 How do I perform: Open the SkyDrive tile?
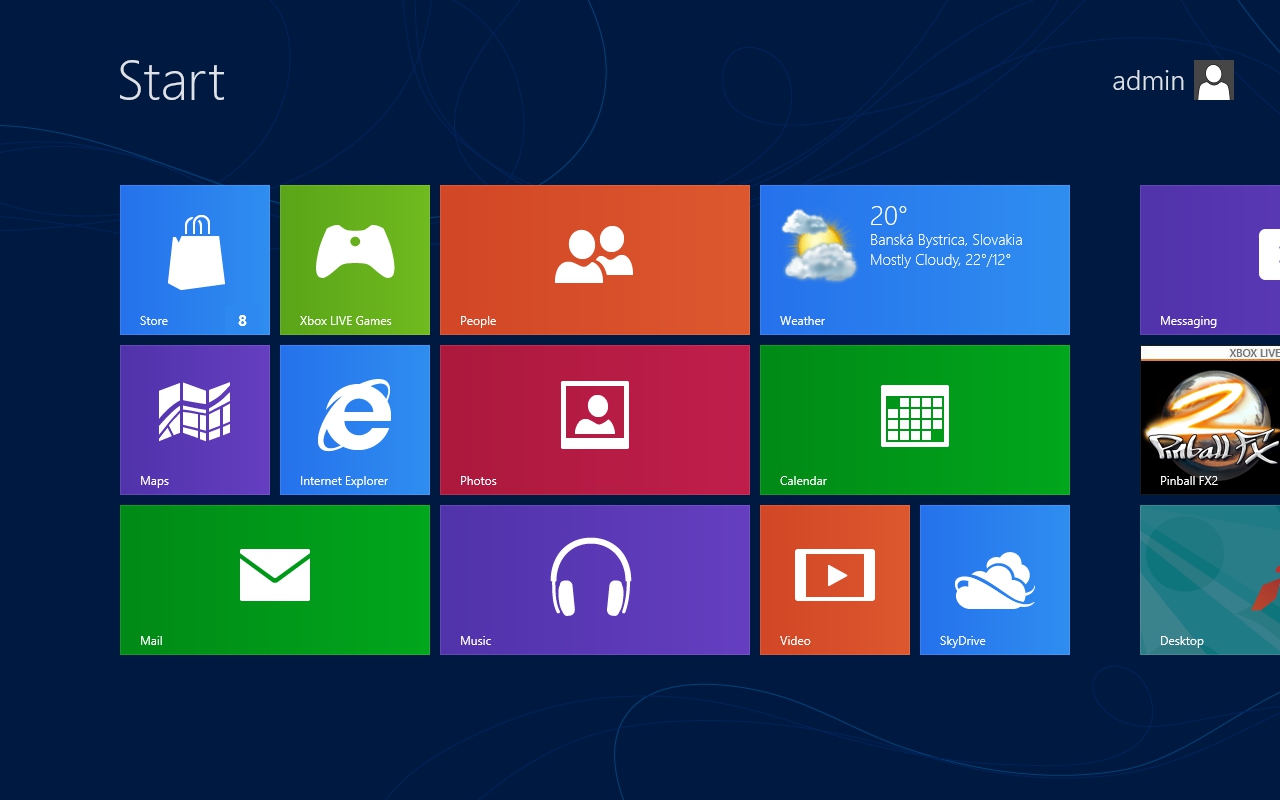tap(995, 580)
